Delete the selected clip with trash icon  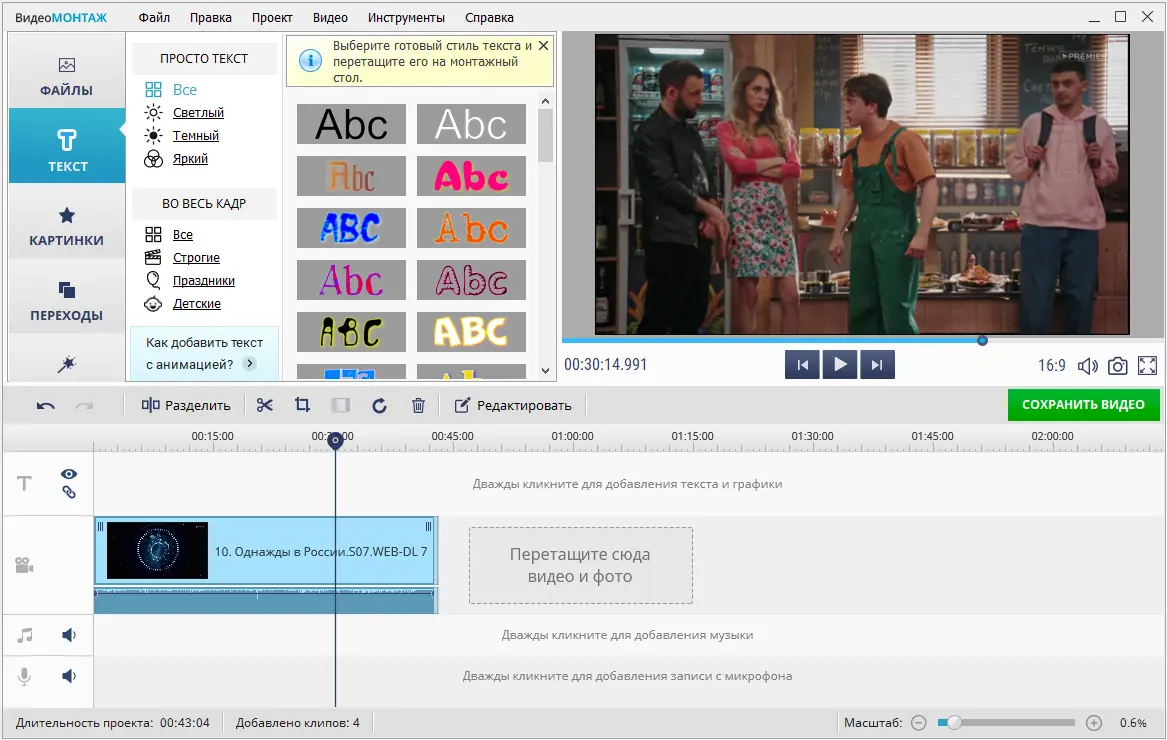tap(418, 406)
